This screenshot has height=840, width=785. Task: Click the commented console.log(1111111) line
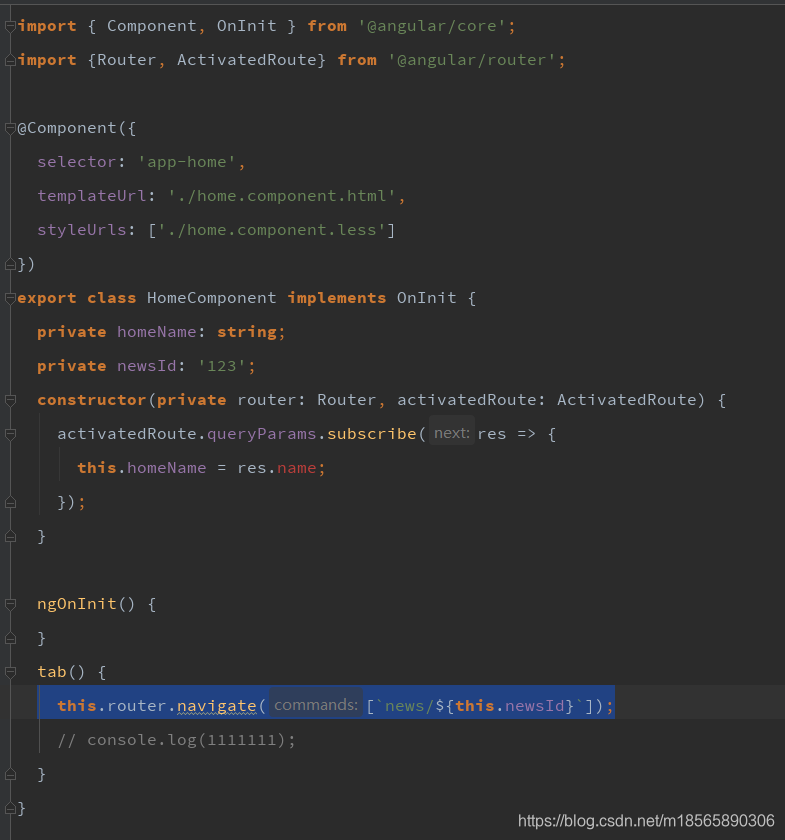[176, 740]
